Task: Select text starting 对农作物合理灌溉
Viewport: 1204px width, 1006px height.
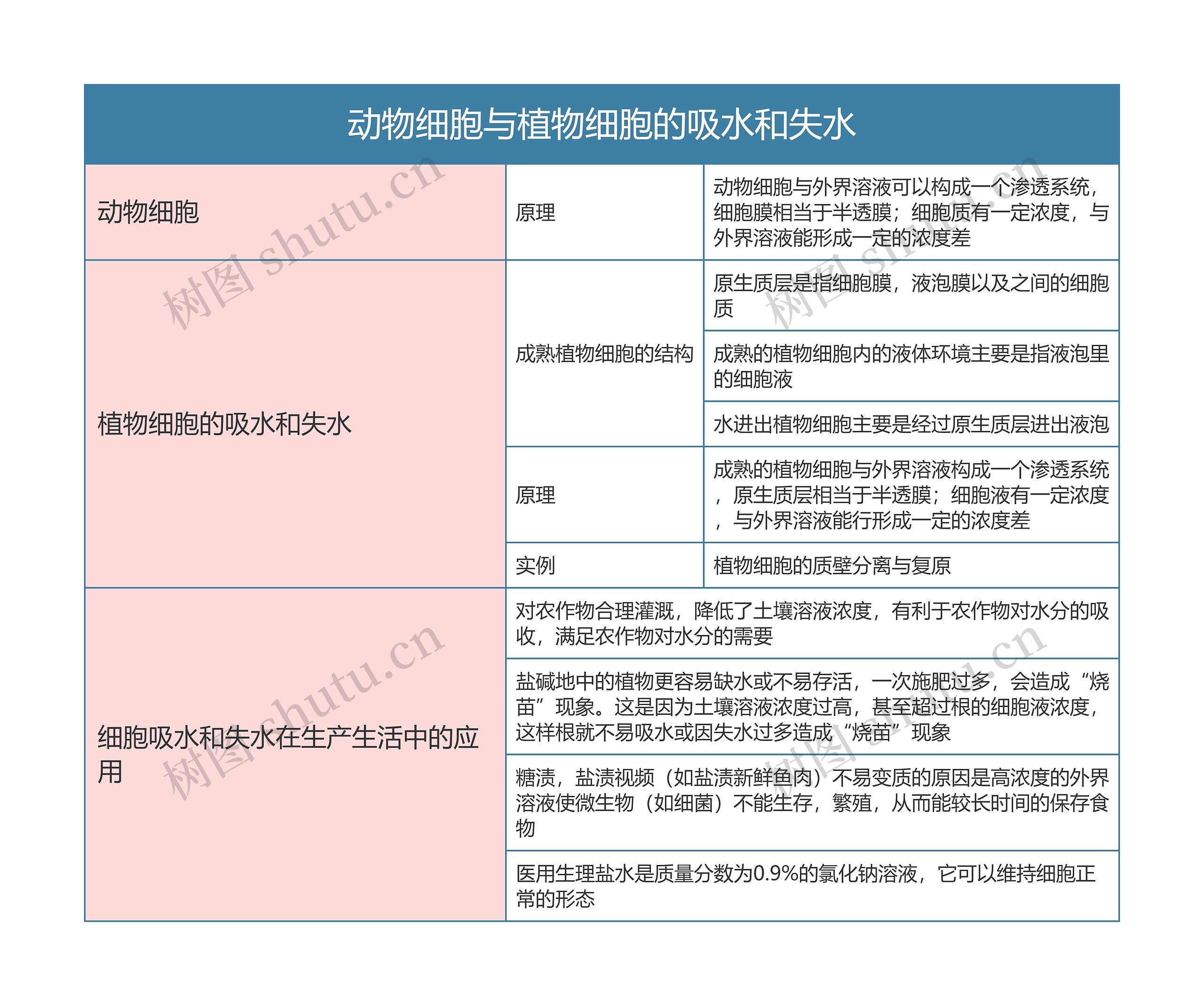Action: pos(812,624)
